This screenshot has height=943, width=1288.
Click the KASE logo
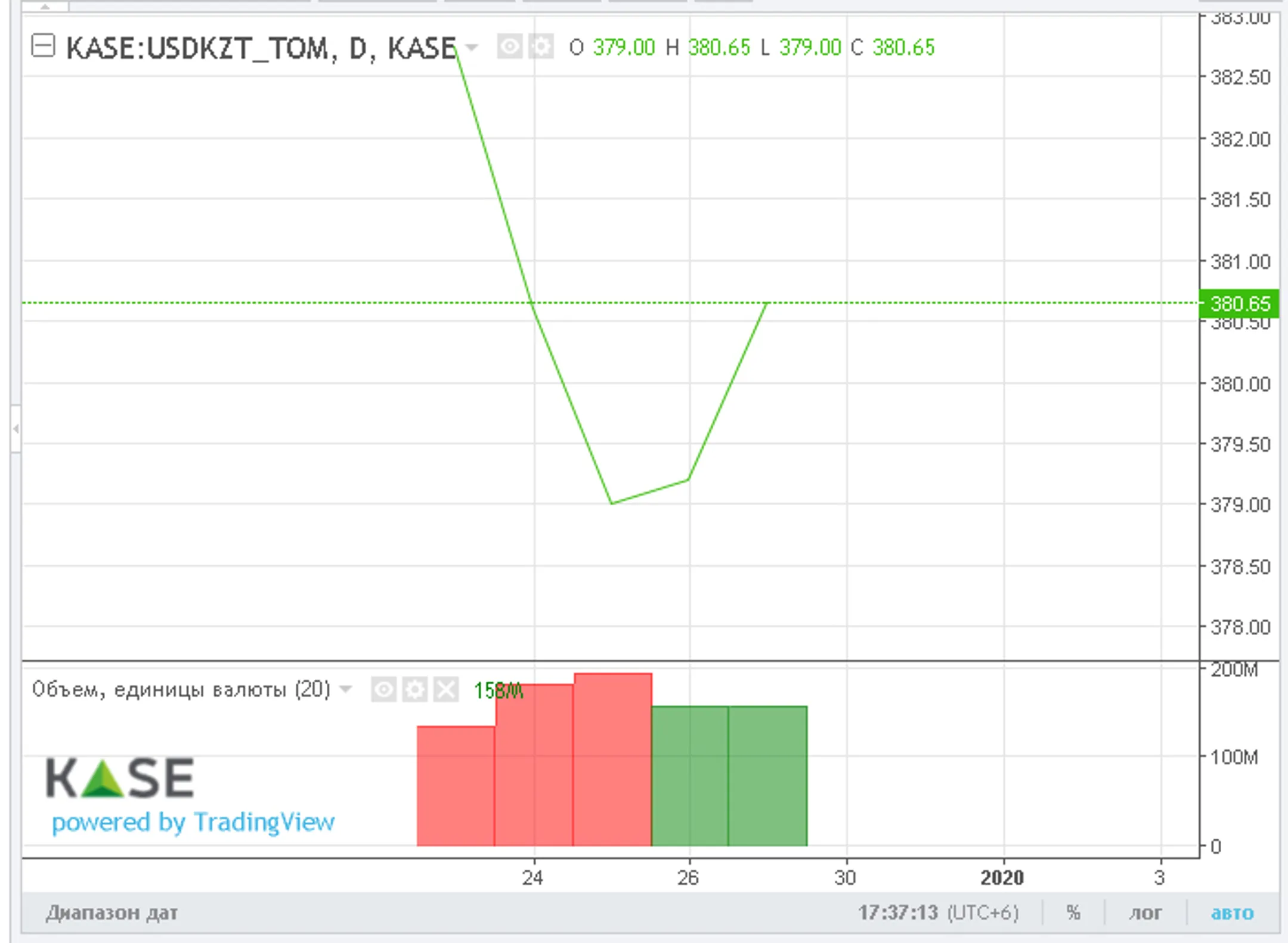(x=120, y=778)
